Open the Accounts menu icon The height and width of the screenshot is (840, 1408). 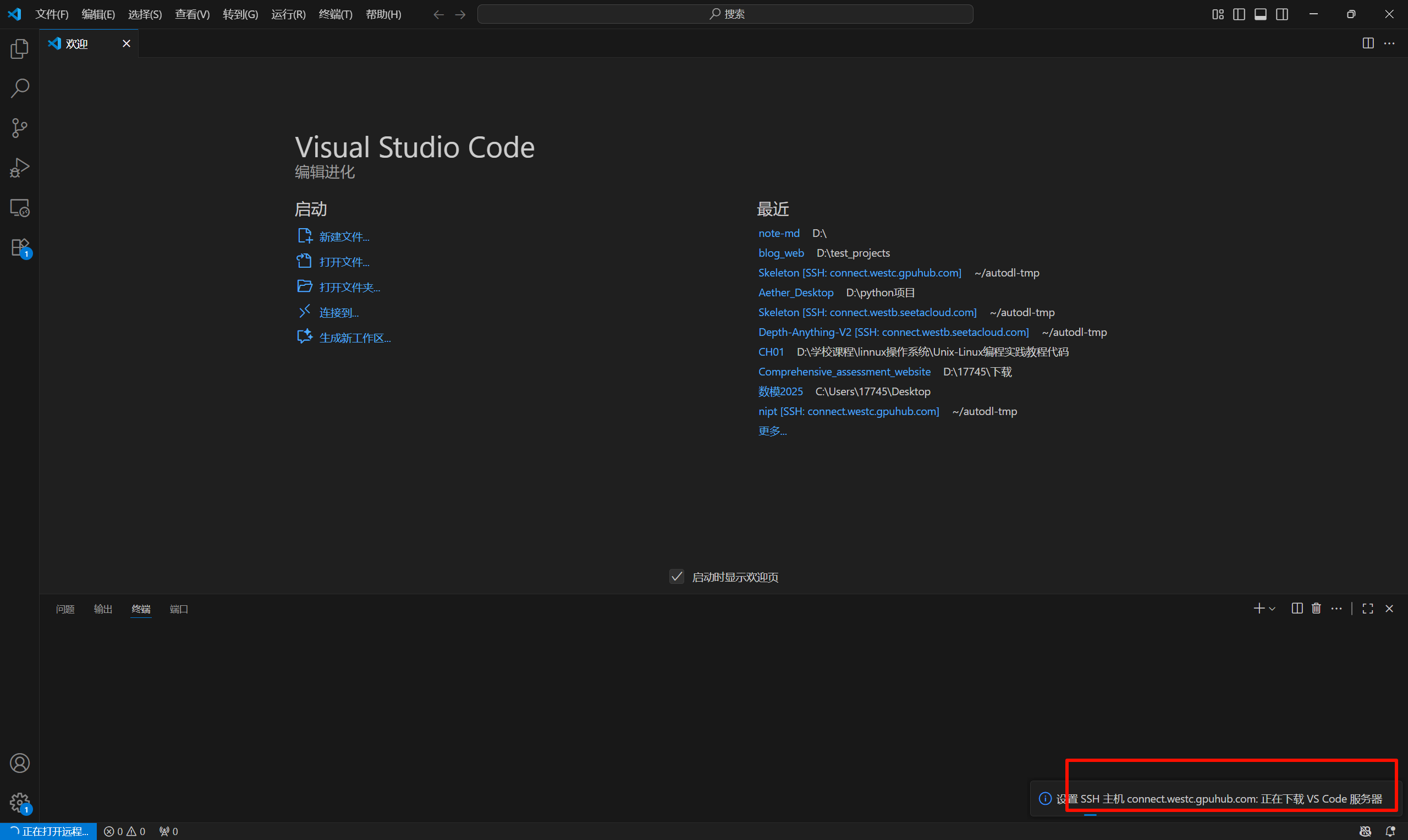[20, 763]
